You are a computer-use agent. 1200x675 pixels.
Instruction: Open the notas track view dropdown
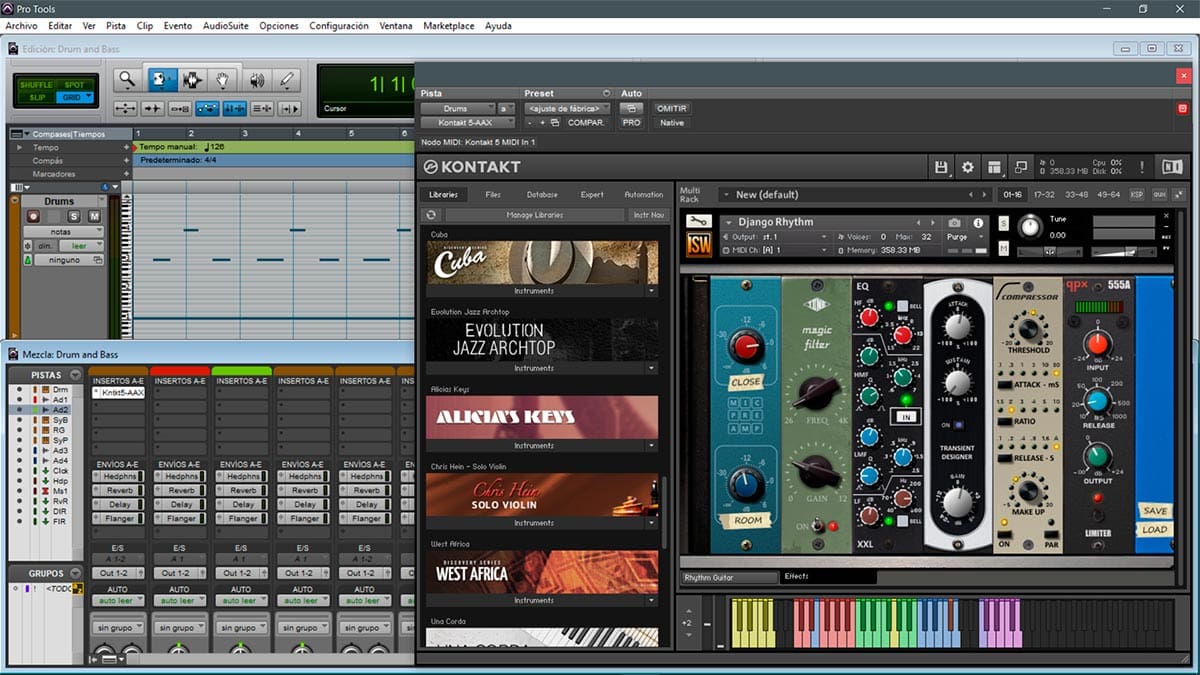pos(63,231)
